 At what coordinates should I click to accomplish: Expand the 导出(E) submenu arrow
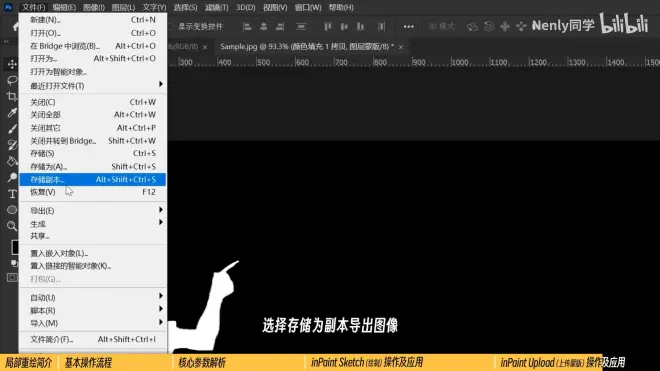click(x=161, y=210)
